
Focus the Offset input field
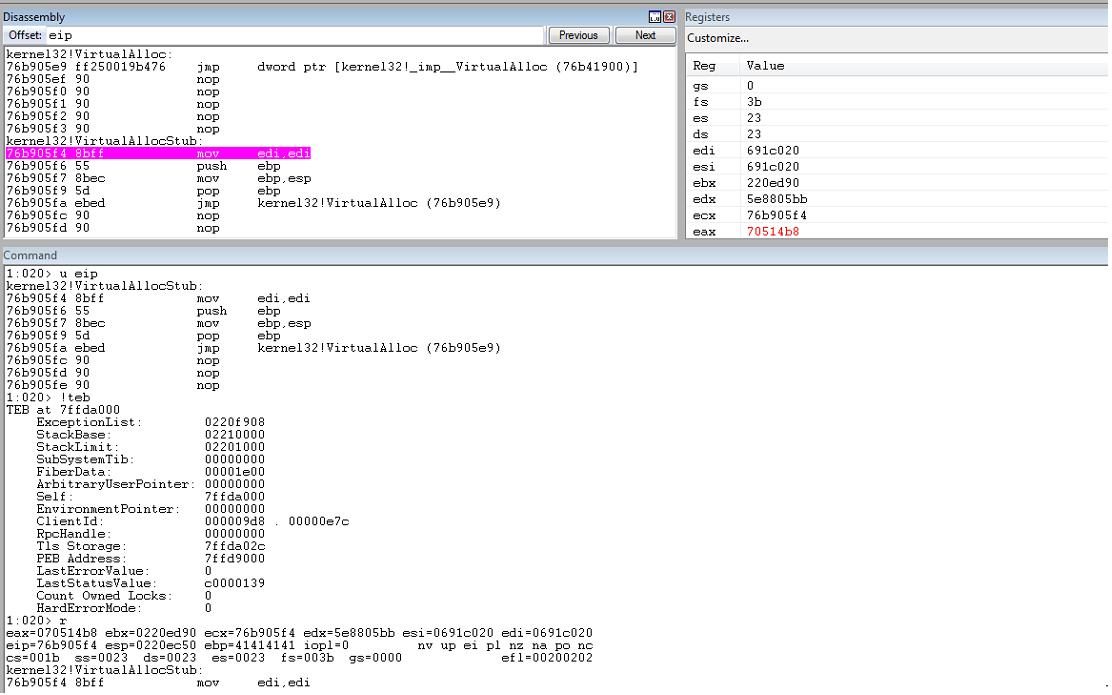pyautogui.click(x=294, y=35)
